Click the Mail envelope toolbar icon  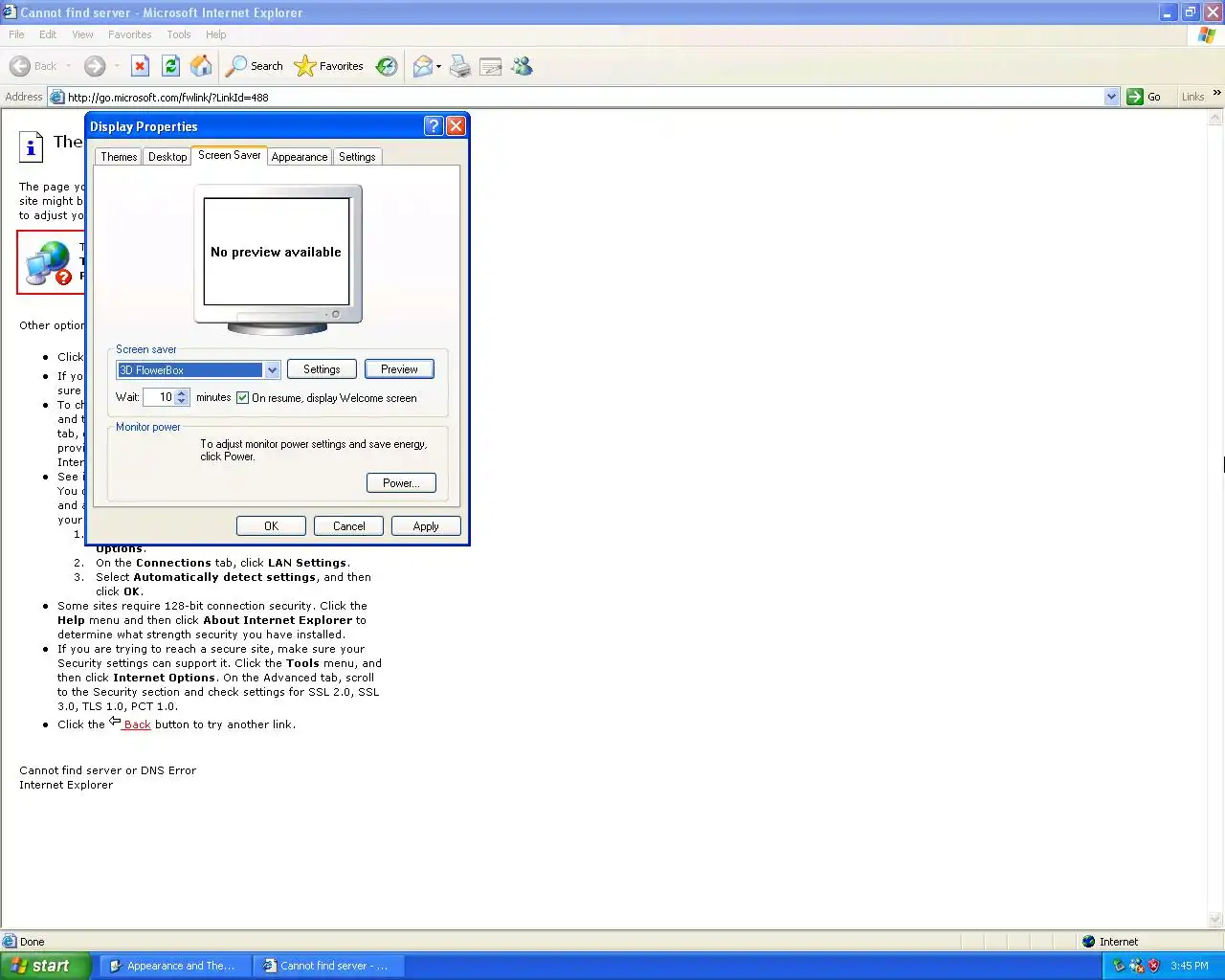pyautogui.click(x=422, y=66)
